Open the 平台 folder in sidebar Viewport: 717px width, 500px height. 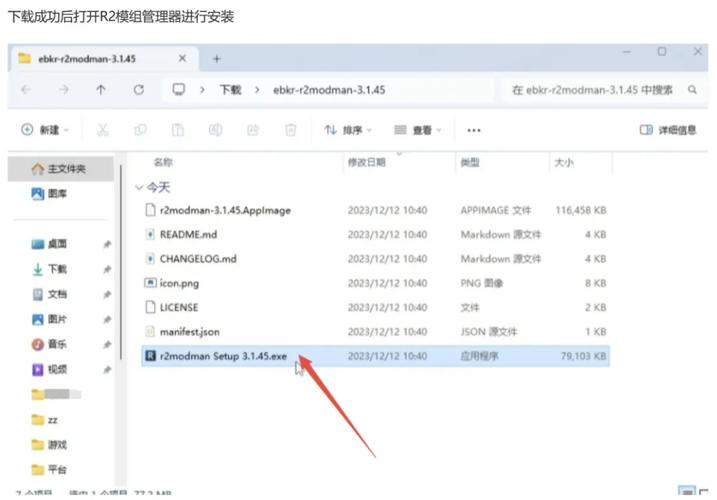50,469
